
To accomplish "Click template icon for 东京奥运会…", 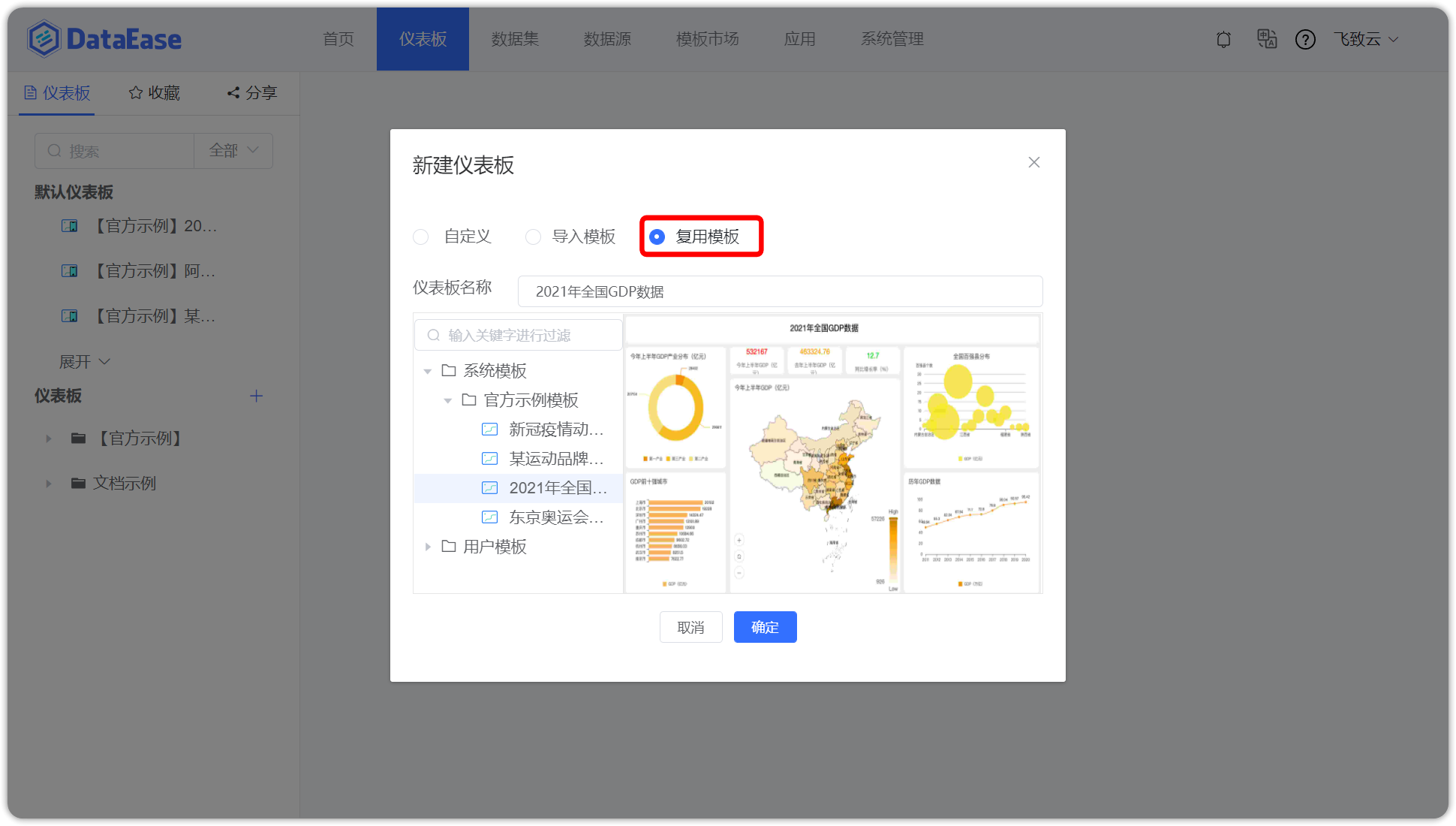I will coord(490,517).
